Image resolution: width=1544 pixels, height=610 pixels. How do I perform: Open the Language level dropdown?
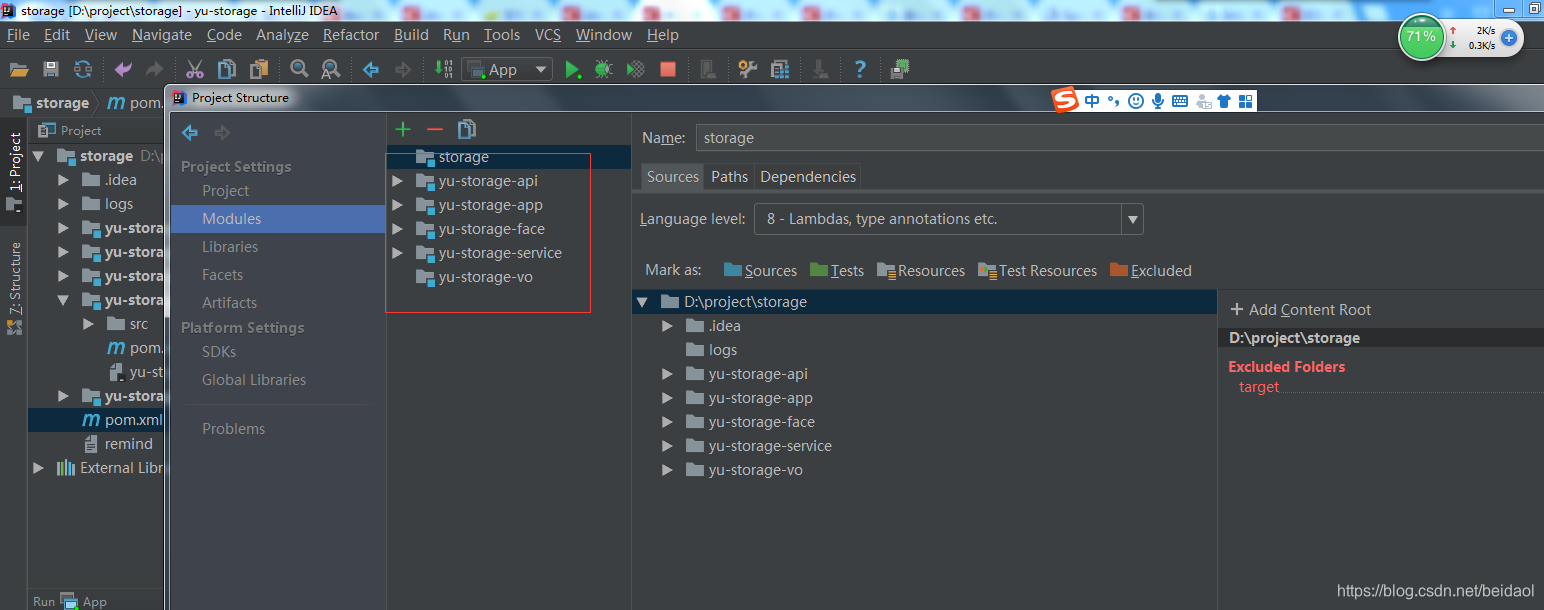tap(1132, 219)
